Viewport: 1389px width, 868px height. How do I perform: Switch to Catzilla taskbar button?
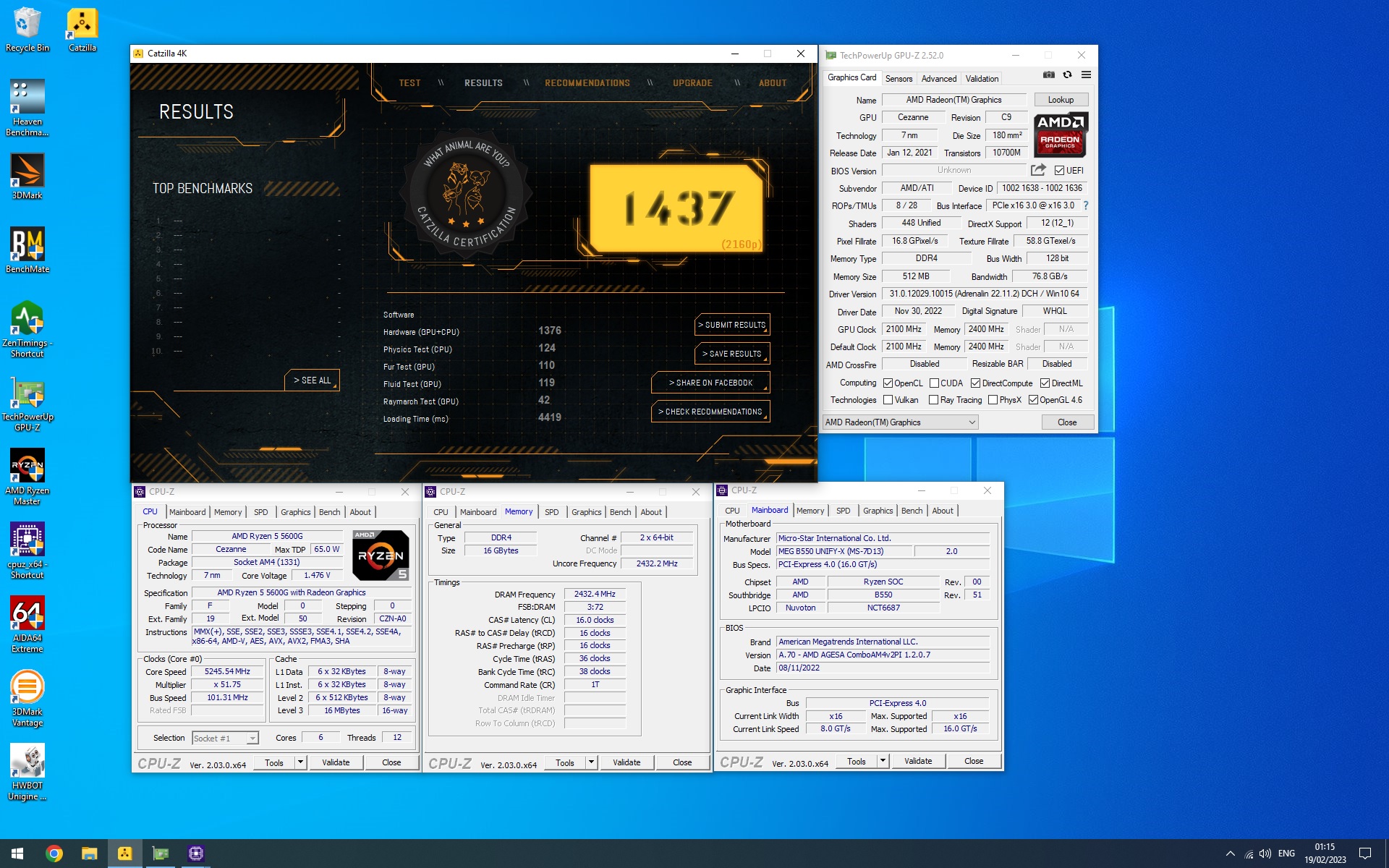124,854
